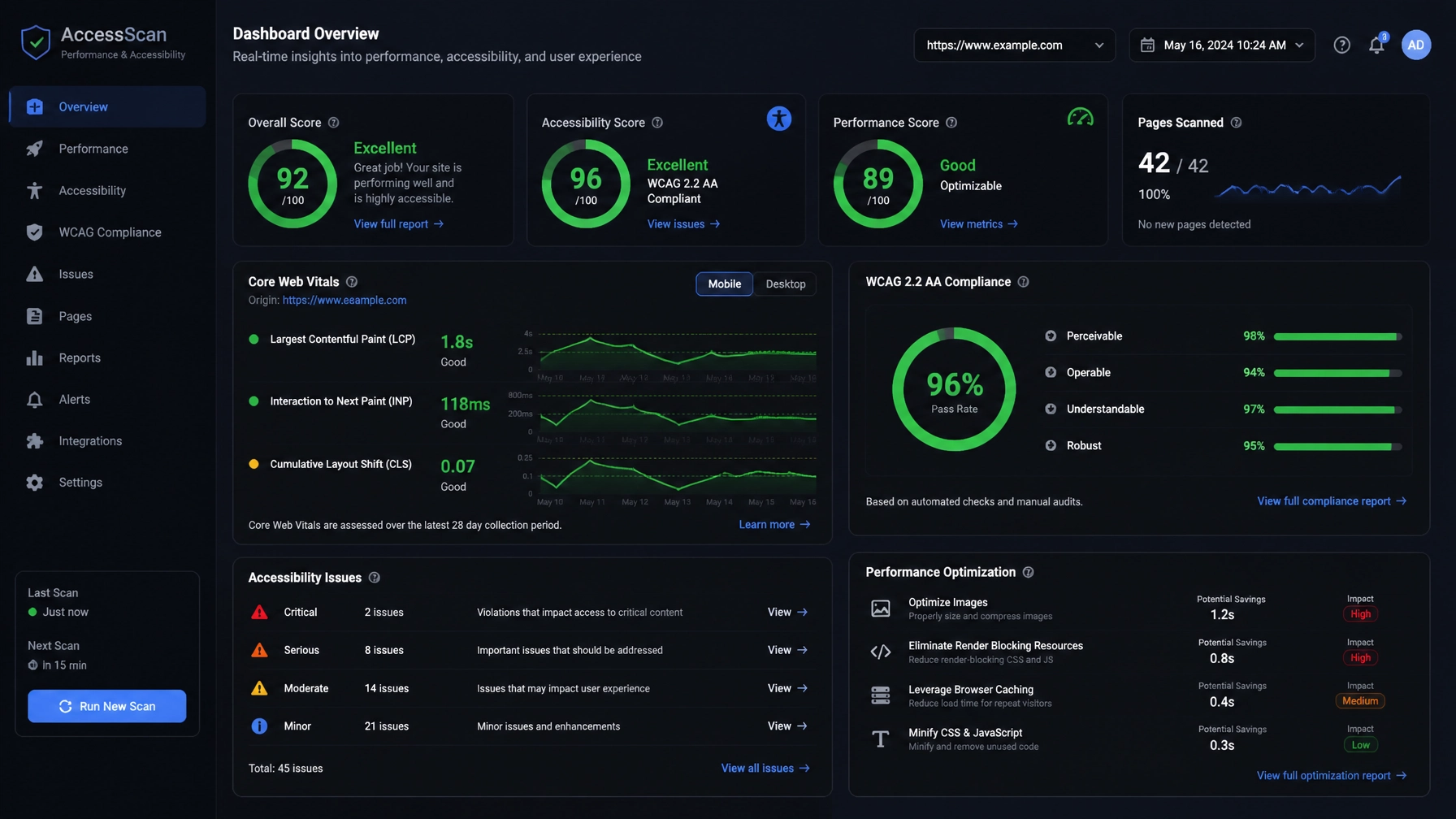Open the notifications bell icon

pos(1376,45)
